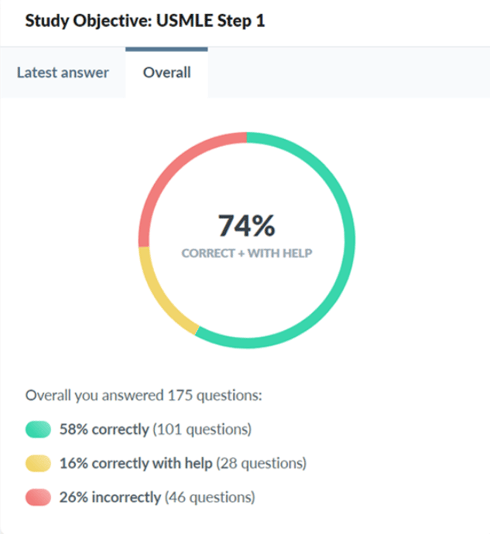Click the (101 questions) count
The height and width of the screenshot is (534, 490).
click(x=202, y=429)
